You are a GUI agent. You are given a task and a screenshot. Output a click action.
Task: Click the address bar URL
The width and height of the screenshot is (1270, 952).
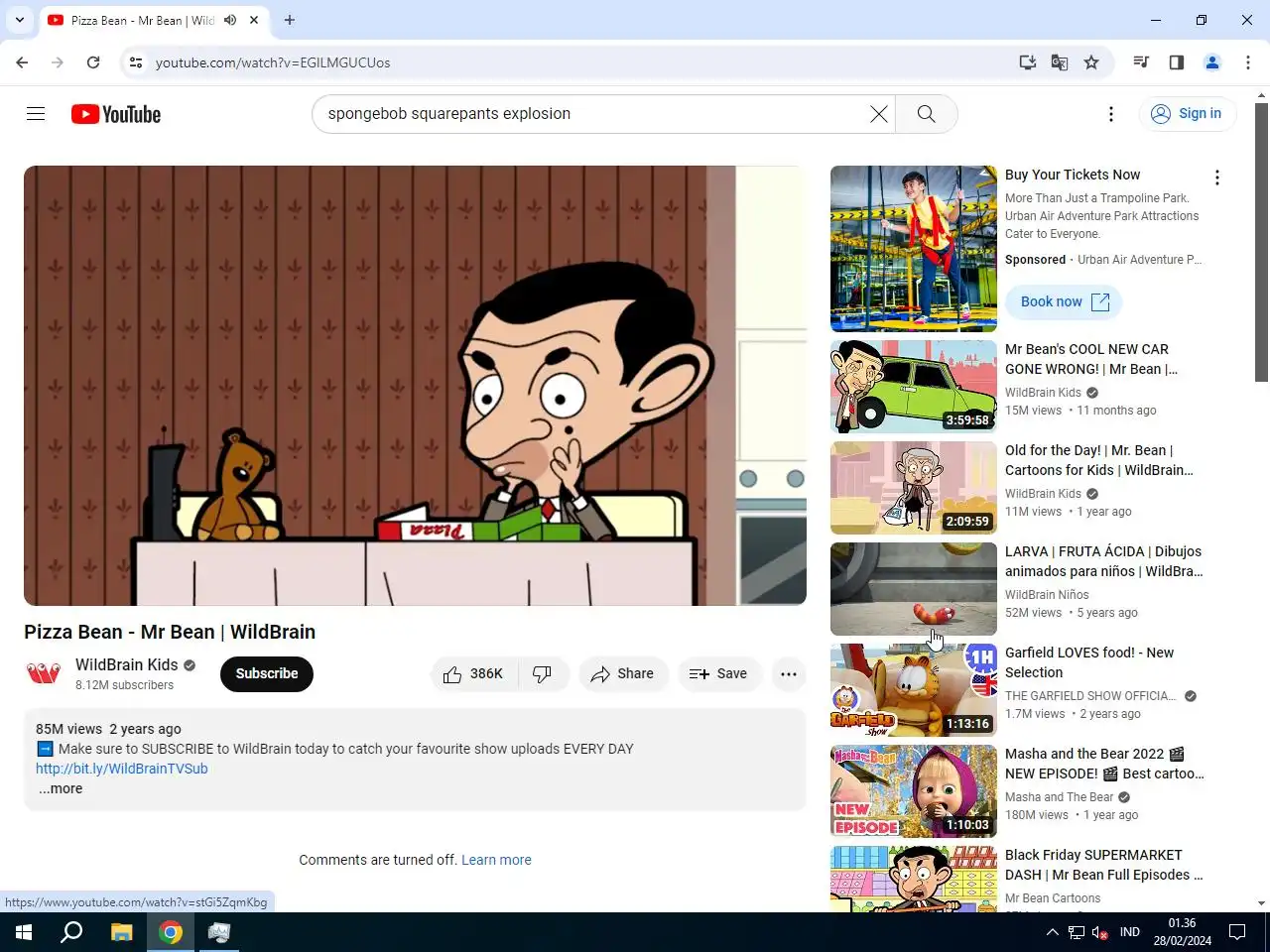coord(273,62)
